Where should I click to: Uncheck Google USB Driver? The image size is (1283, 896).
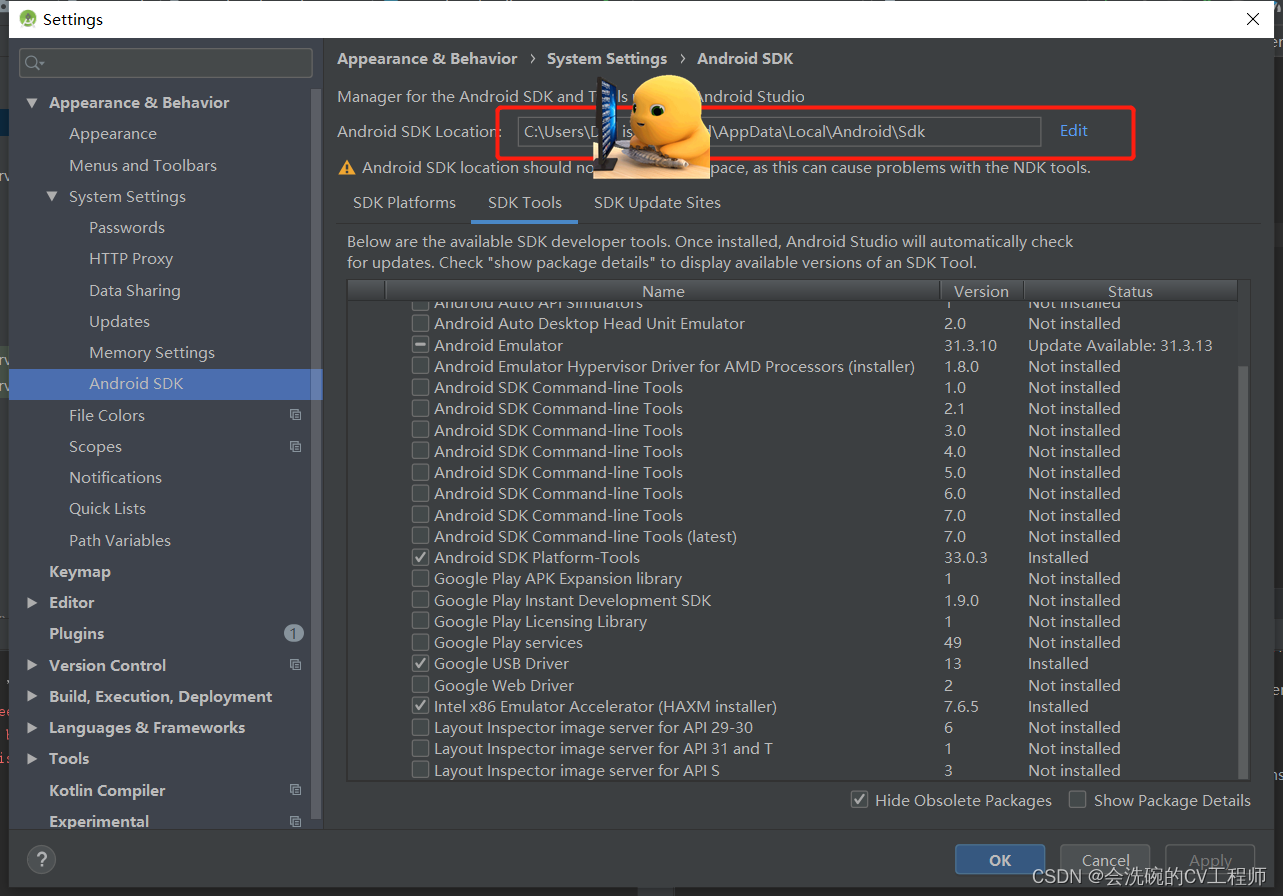(x=420, y=664)
